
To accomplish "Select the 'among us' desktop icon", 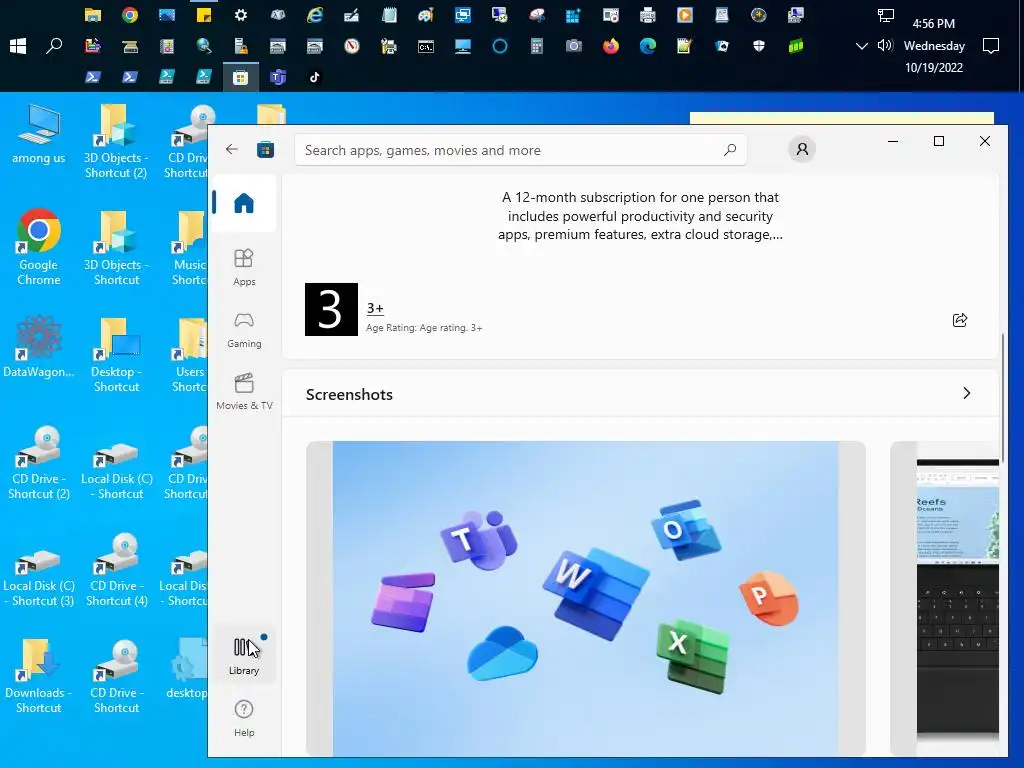I will 39,134.
